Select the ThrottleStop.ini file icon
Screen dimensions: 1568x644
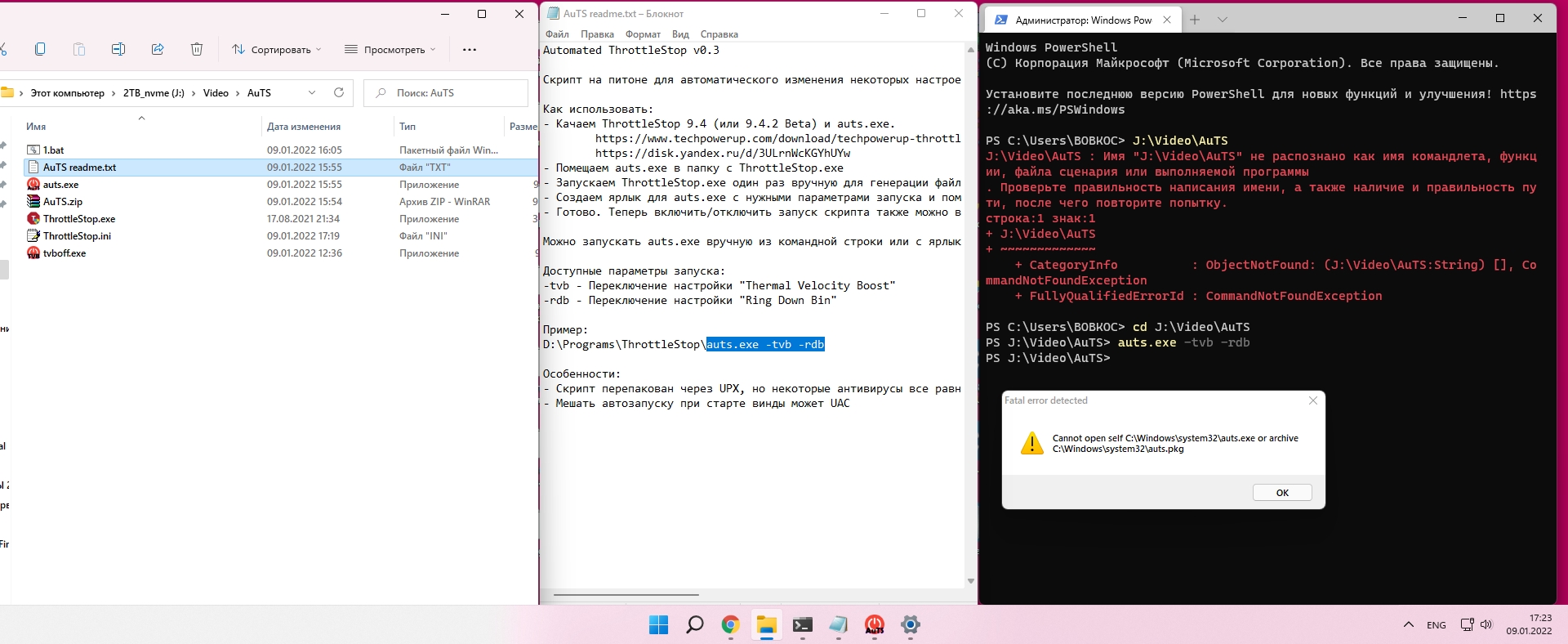(x=33, y=235)
